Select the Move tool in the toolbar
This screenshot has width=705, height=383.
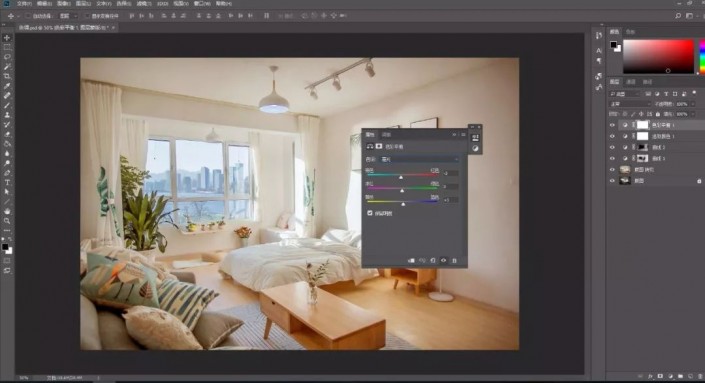click(7, 38)
